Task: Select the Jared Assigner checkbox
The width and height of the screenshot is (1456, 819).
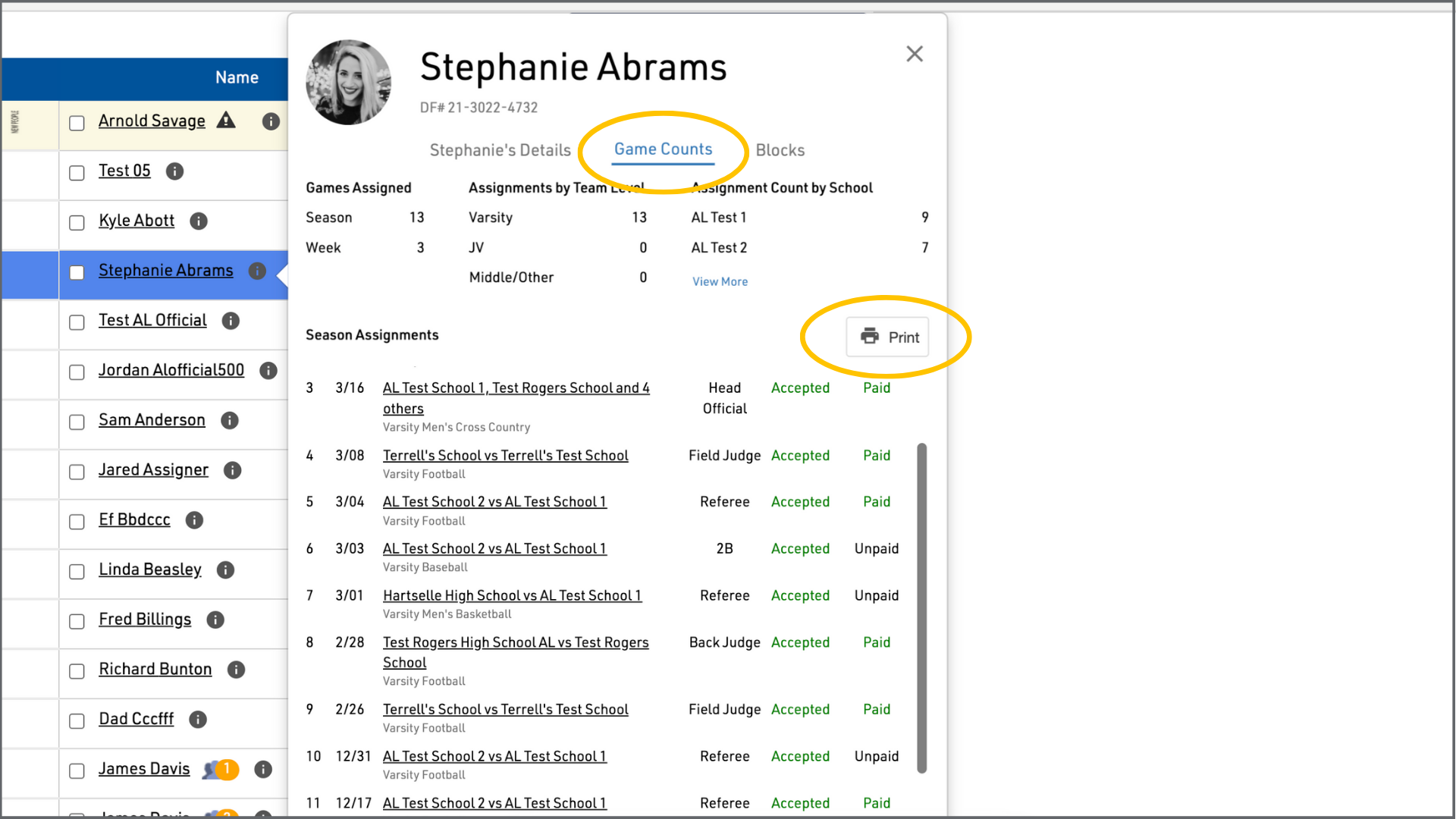Action: click(x=77, y=472)
